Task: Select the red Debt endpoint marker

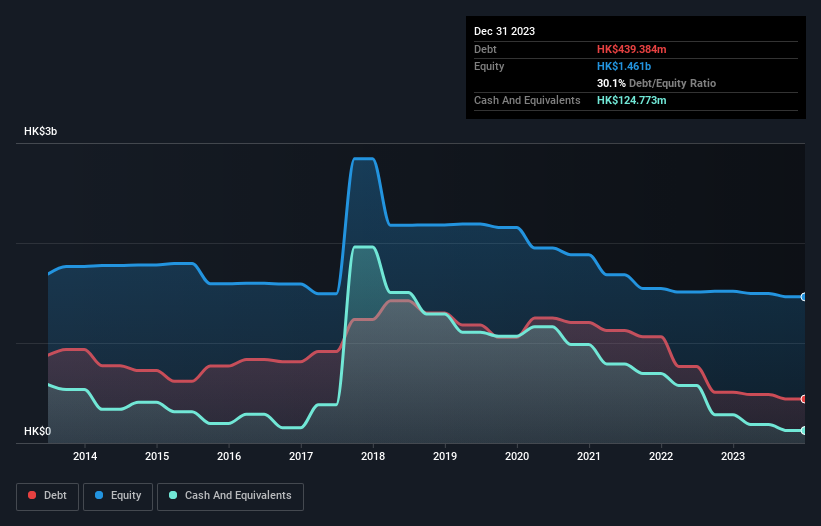Action: pos(804,399)
